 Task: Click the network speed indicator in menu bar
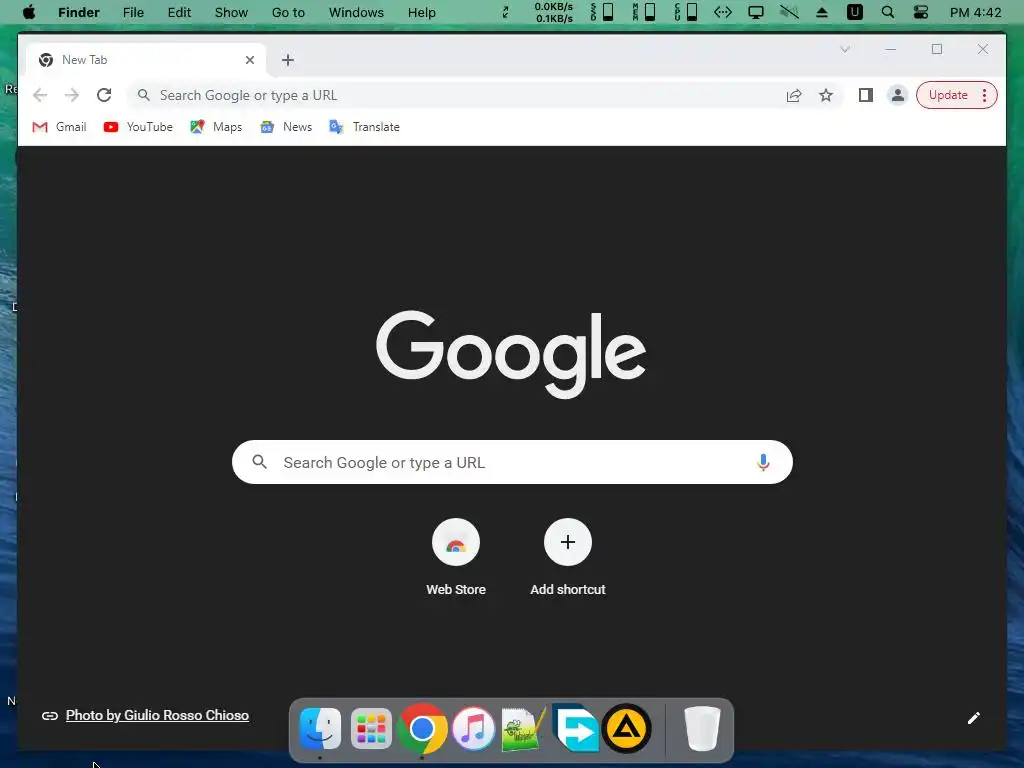pyautogui.click(x=554, y=12)
